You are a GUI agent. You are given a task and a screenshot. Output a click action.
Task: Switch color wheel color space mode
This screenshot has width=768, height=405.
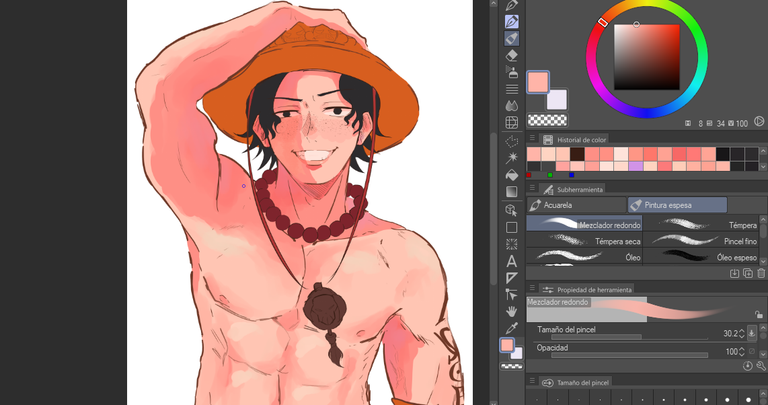(759, 121)
